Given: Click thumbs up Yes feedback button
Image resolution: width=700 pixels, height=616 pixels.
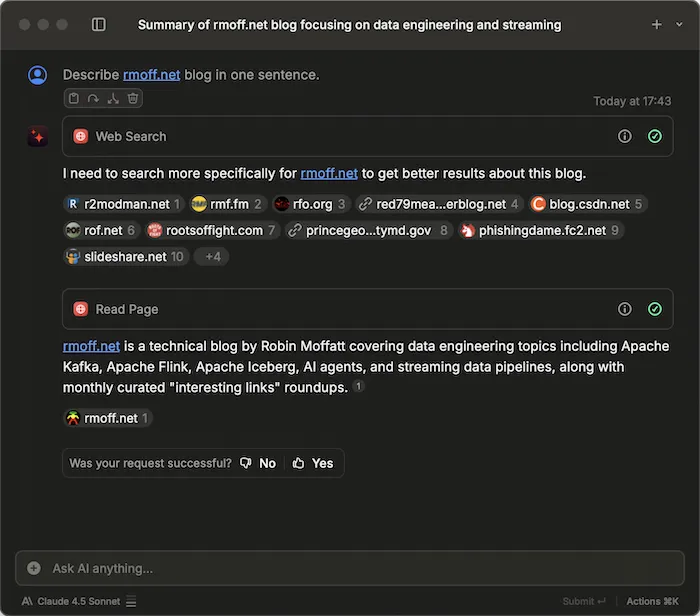Looking at the screenshot, I should [313, 463].
